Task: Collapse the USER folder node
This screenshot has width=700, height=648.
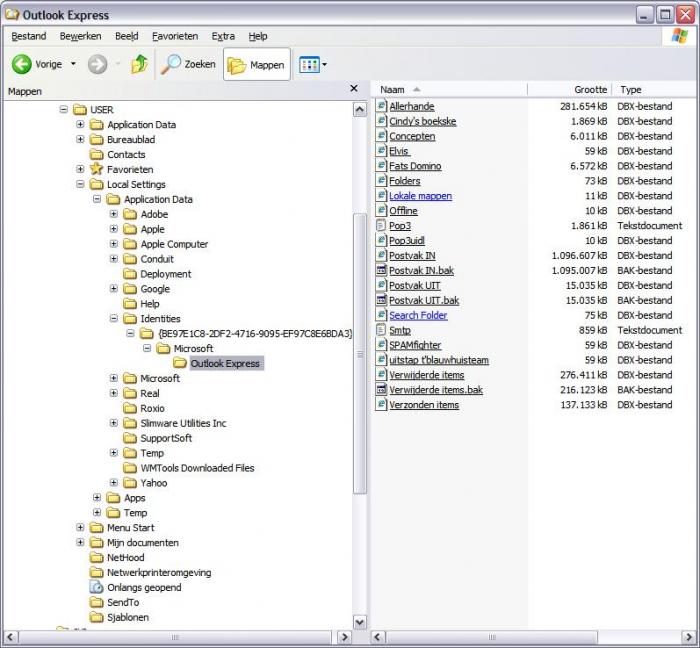Action: click(x=64, y=109)
